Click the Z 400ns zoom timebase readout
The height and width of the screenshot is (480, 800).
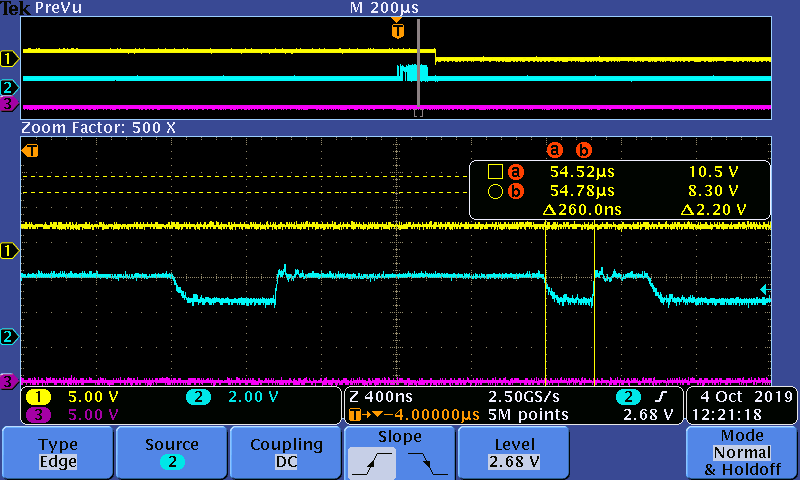[381, 397]
